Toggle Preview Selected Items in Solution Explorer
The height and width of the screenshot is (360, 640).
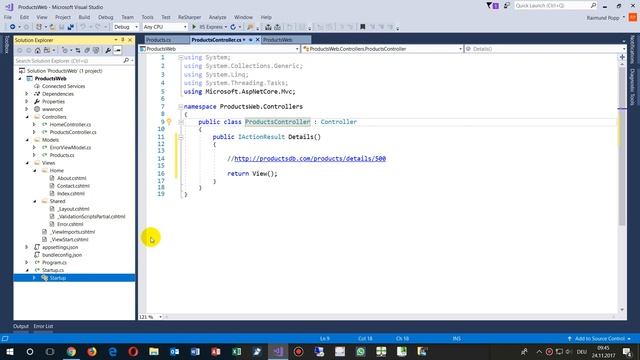click(x=118, y=50)
